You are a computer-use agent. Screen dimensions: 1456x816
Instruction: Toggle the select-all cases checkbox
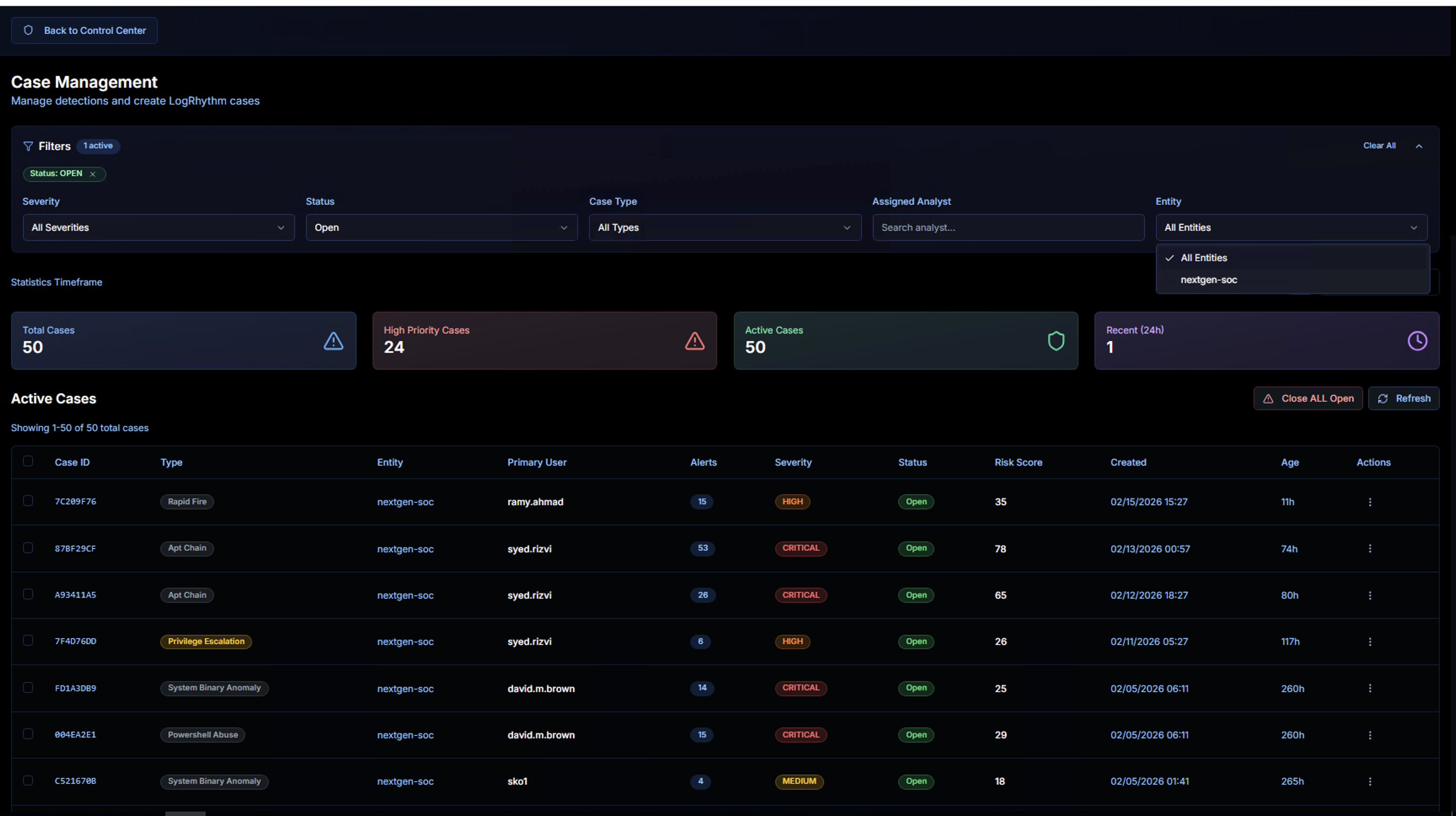(28, 461)
